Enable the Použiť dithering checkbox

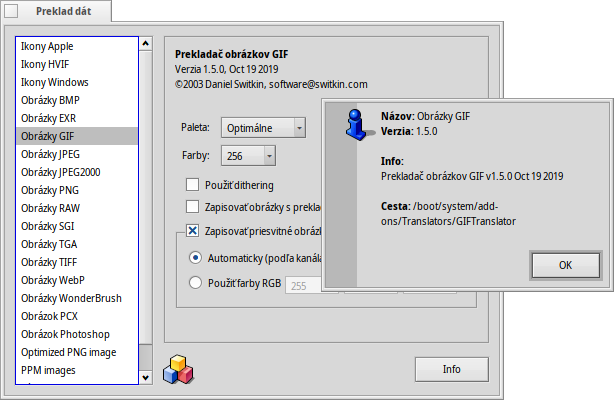pos(193,185)
